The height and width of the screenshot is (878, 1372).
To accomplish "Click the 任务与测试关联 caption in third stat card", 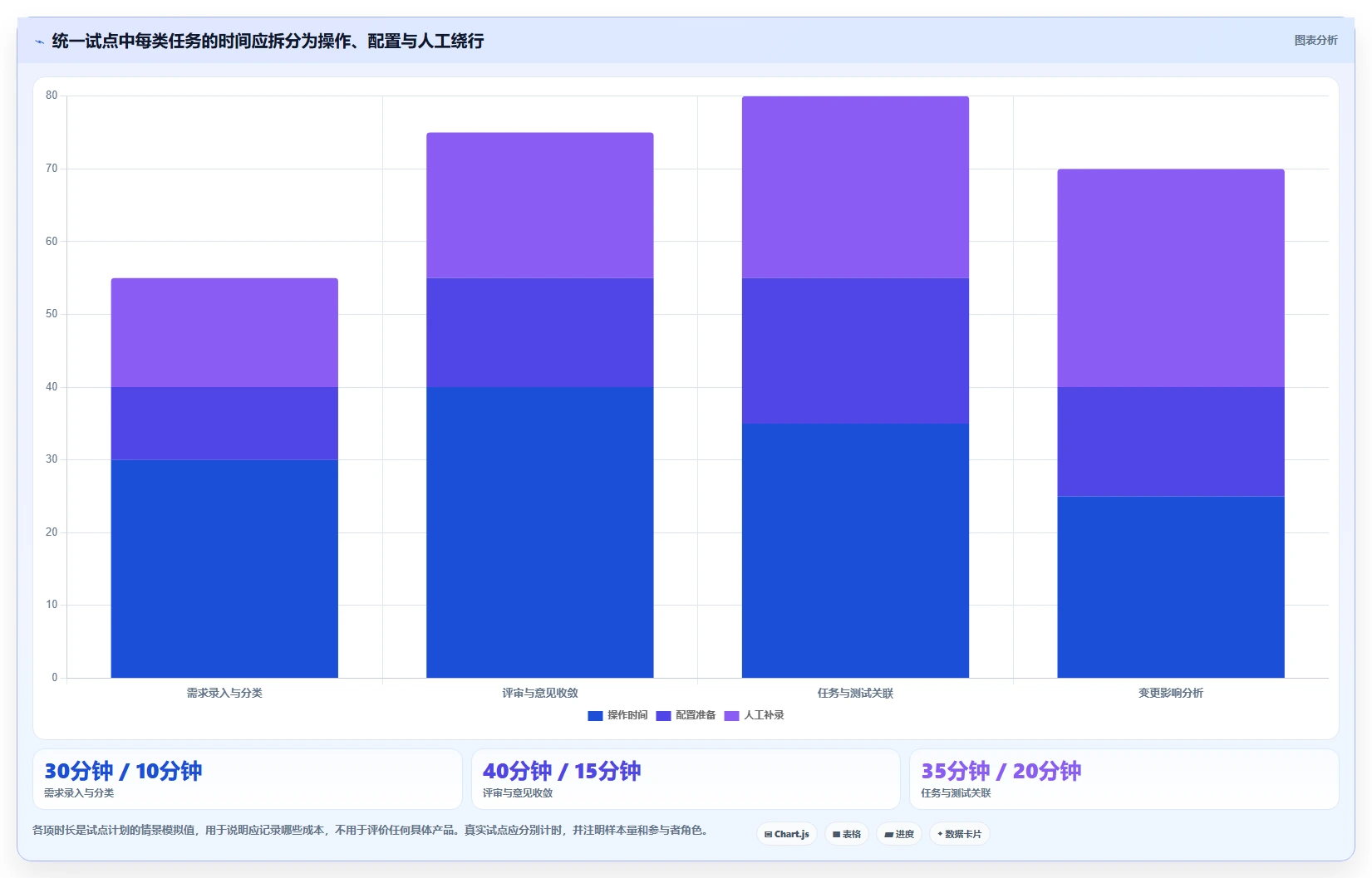I will tap(956, 793).
